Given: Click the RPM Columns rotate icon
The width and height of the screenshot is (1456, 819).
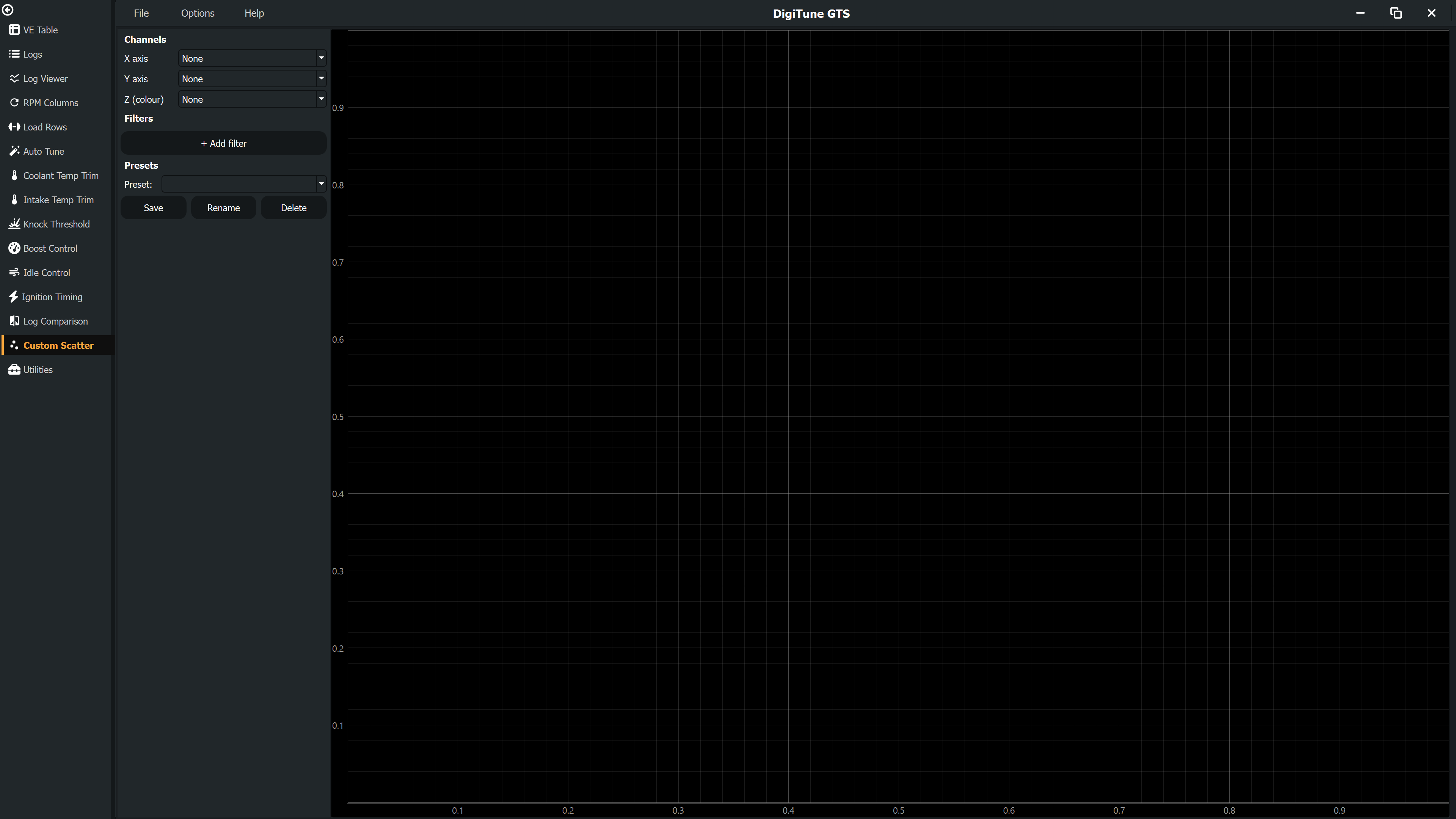Looking at the screenshot, I should tap(14, 103).
